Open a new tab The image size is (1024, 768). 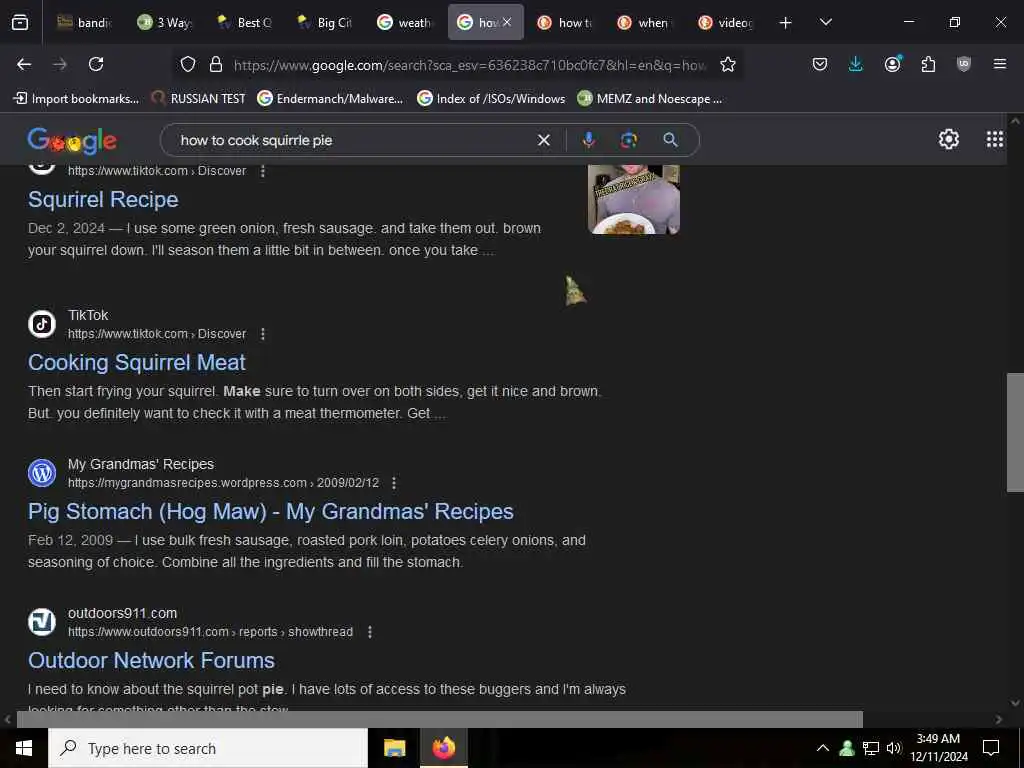(x=785, y=23)
